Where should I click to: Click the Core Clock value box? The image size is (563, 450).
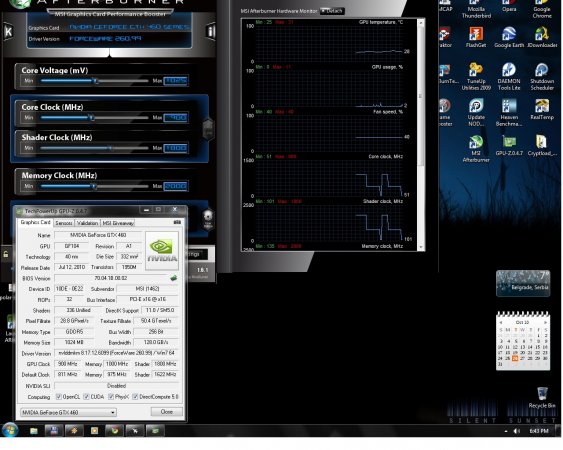(176, 117)
